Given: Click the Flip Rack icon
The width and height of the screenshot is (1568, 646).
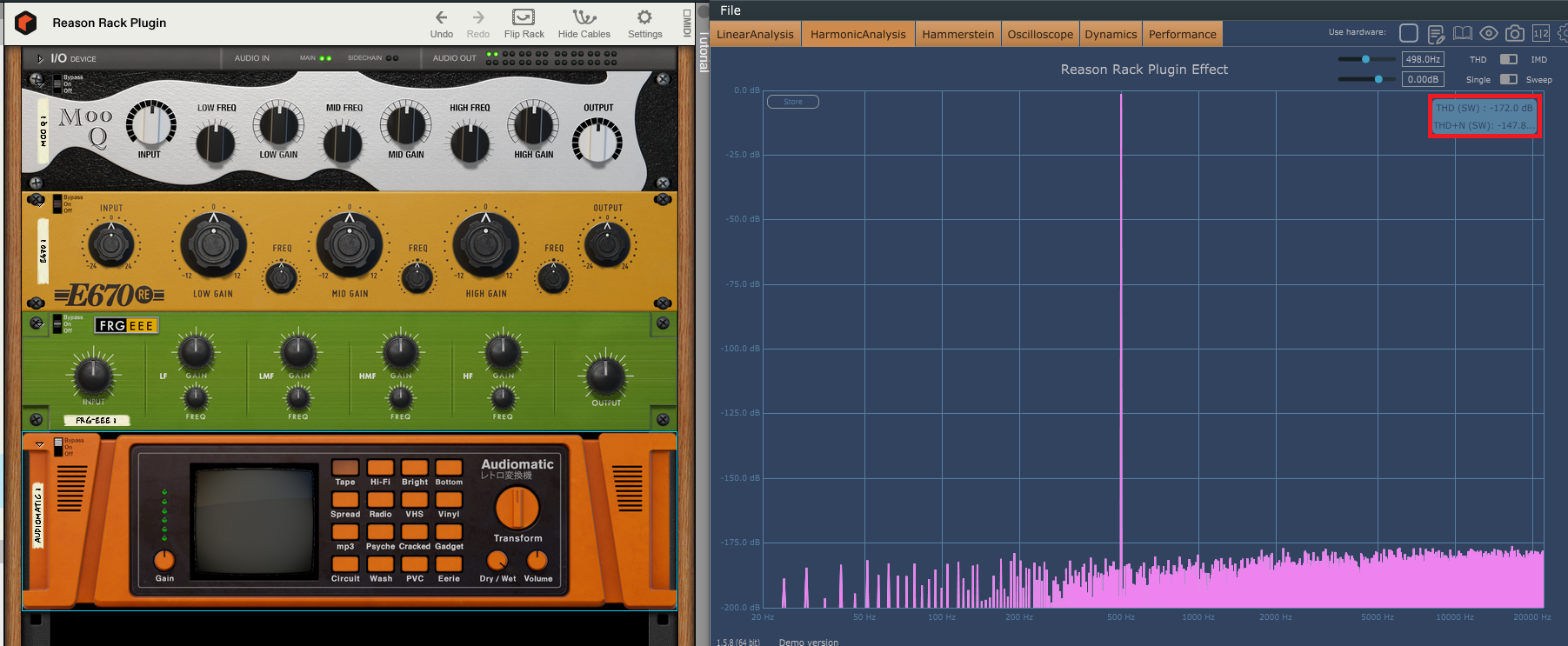Looking at the screenshot, I should pyautogui.click(x=524, y=17).
